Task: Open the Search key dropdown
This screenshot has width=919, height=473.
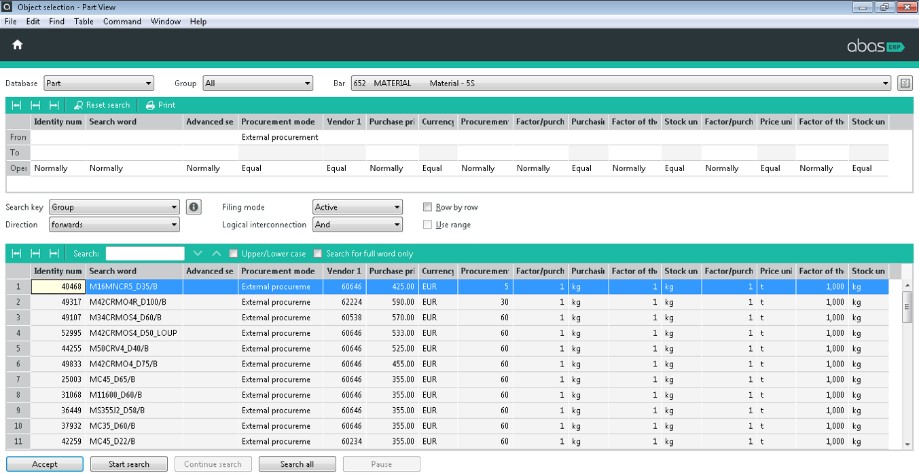Action: [x=114, y=207]
